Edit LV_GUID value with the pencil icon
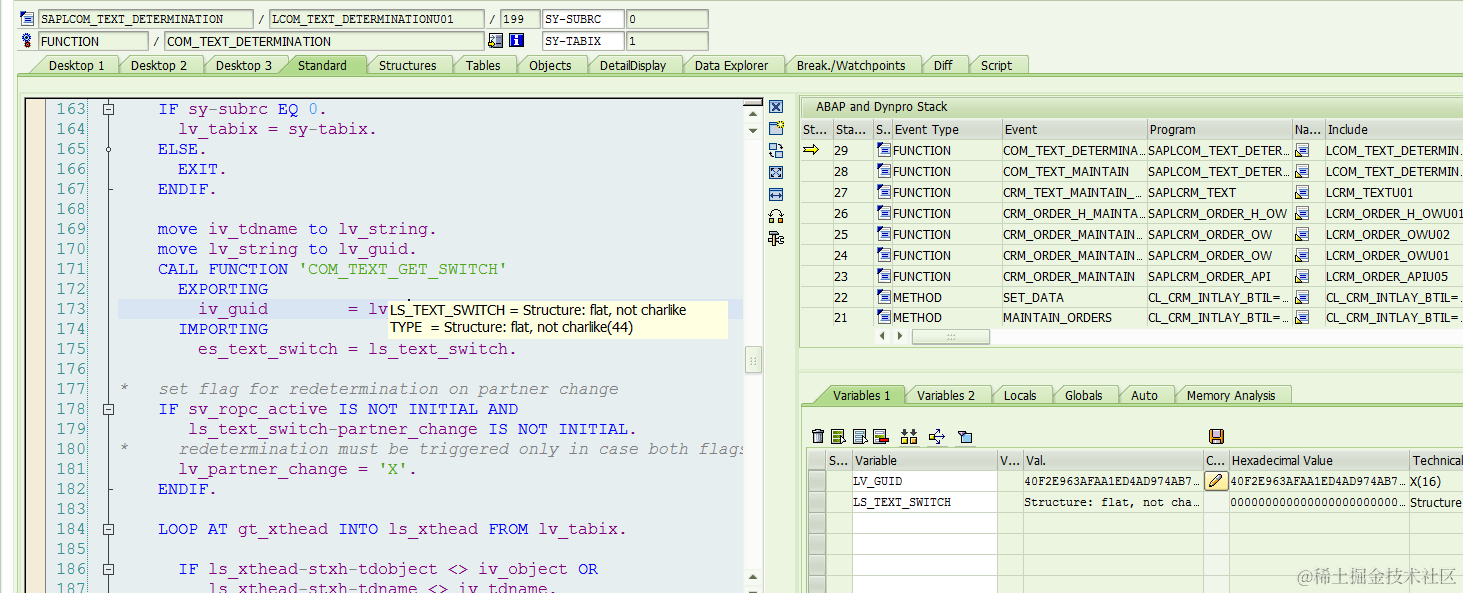This screenshot has width=1463, height=593. coord(1216,481)
